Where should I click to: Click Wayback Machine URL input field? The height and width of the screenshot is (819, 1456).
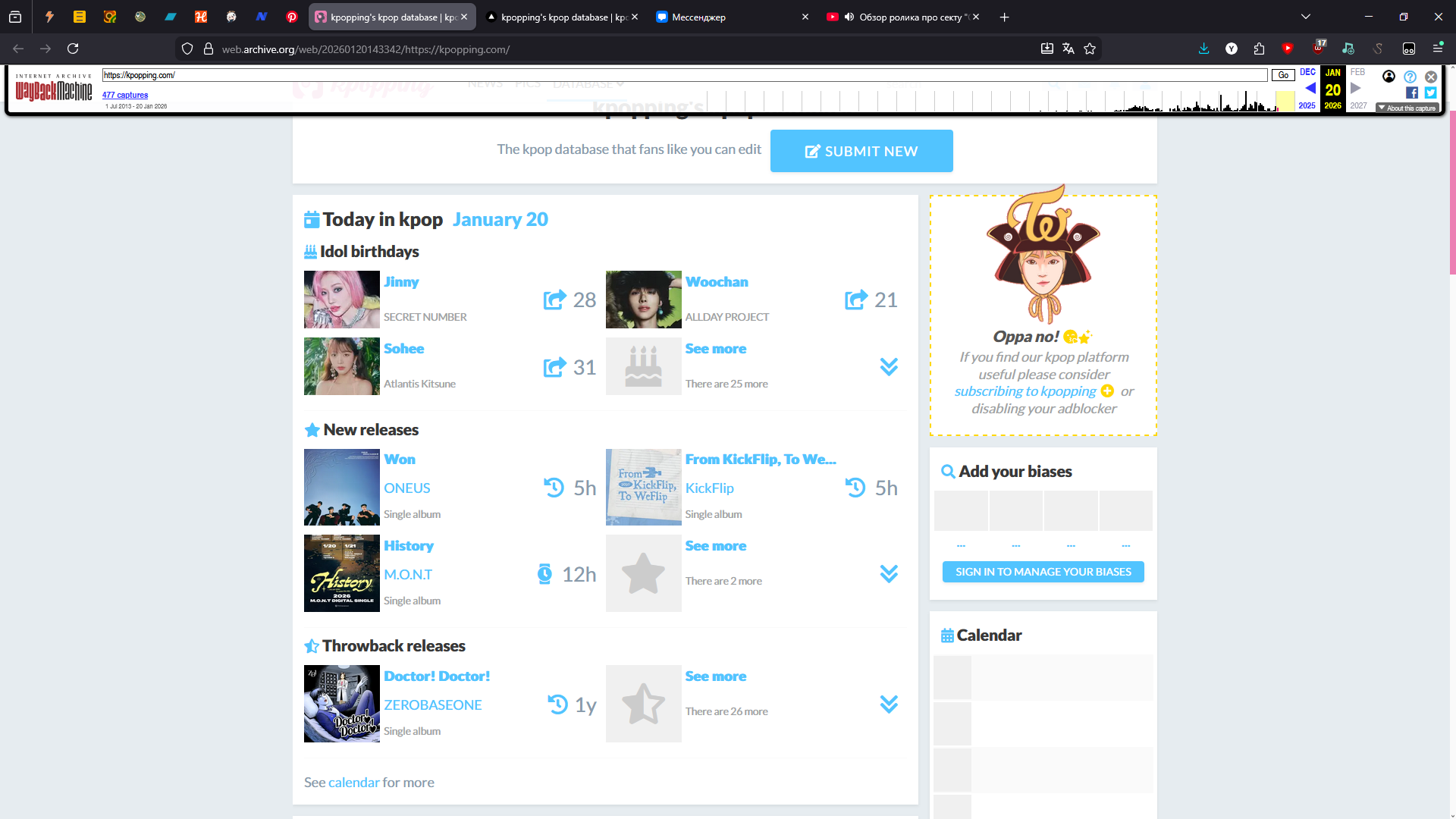(x=682, y=75)
